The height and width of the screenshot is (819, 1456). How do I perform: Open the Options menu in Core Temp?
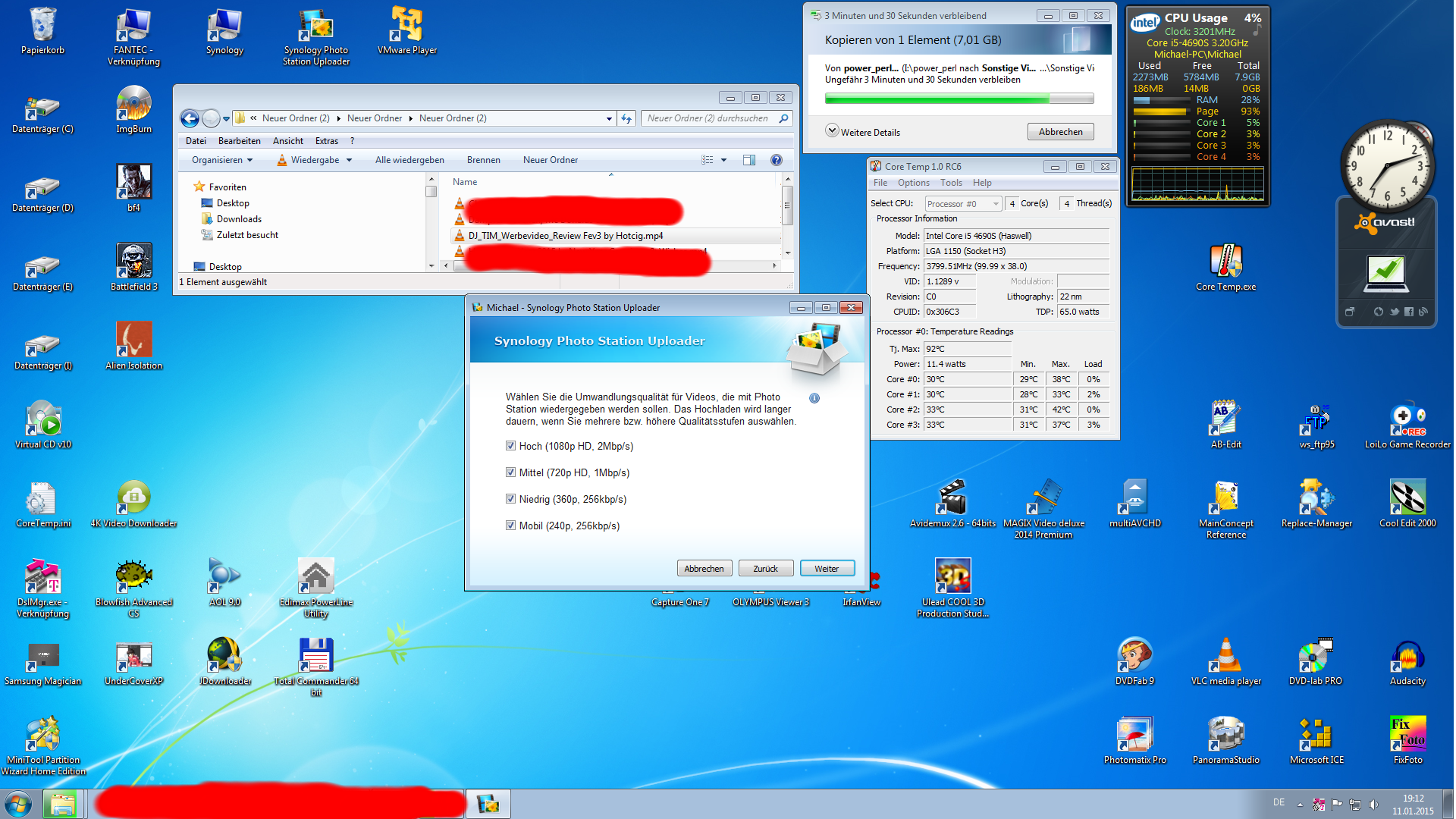[x=913, y=183]
